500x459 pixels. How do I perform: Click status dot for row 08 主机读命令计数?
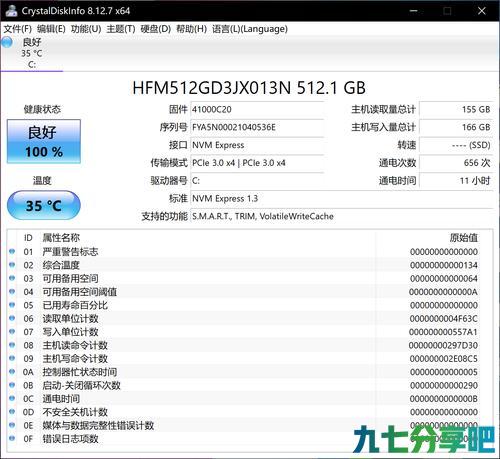pyautogui.click(x=12, y=344)
